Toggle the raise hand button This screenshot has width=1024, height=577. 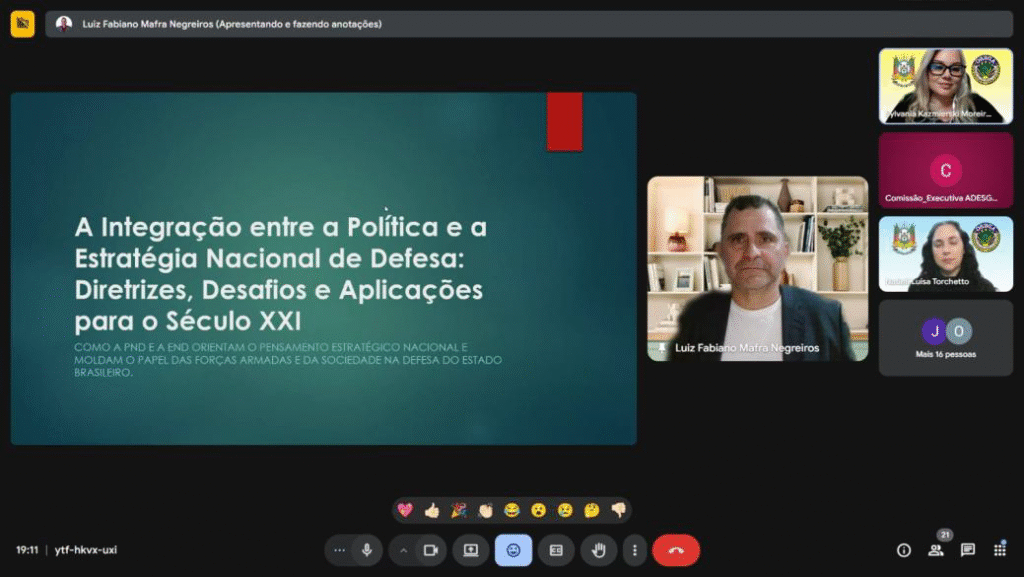[x=599, y=550]
